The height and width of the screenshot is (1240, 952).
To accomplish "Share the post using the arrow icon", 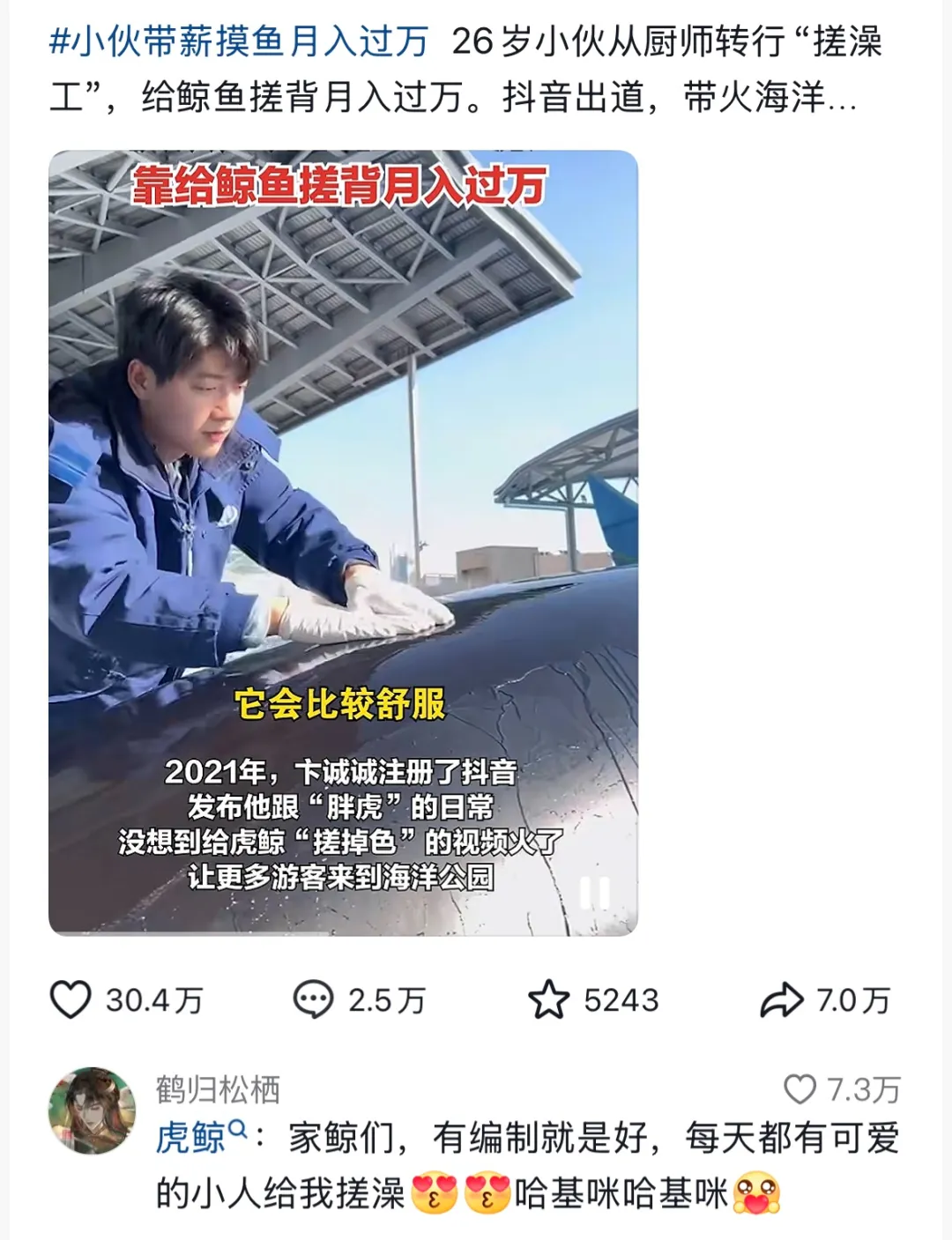I will coord(781,1000).
